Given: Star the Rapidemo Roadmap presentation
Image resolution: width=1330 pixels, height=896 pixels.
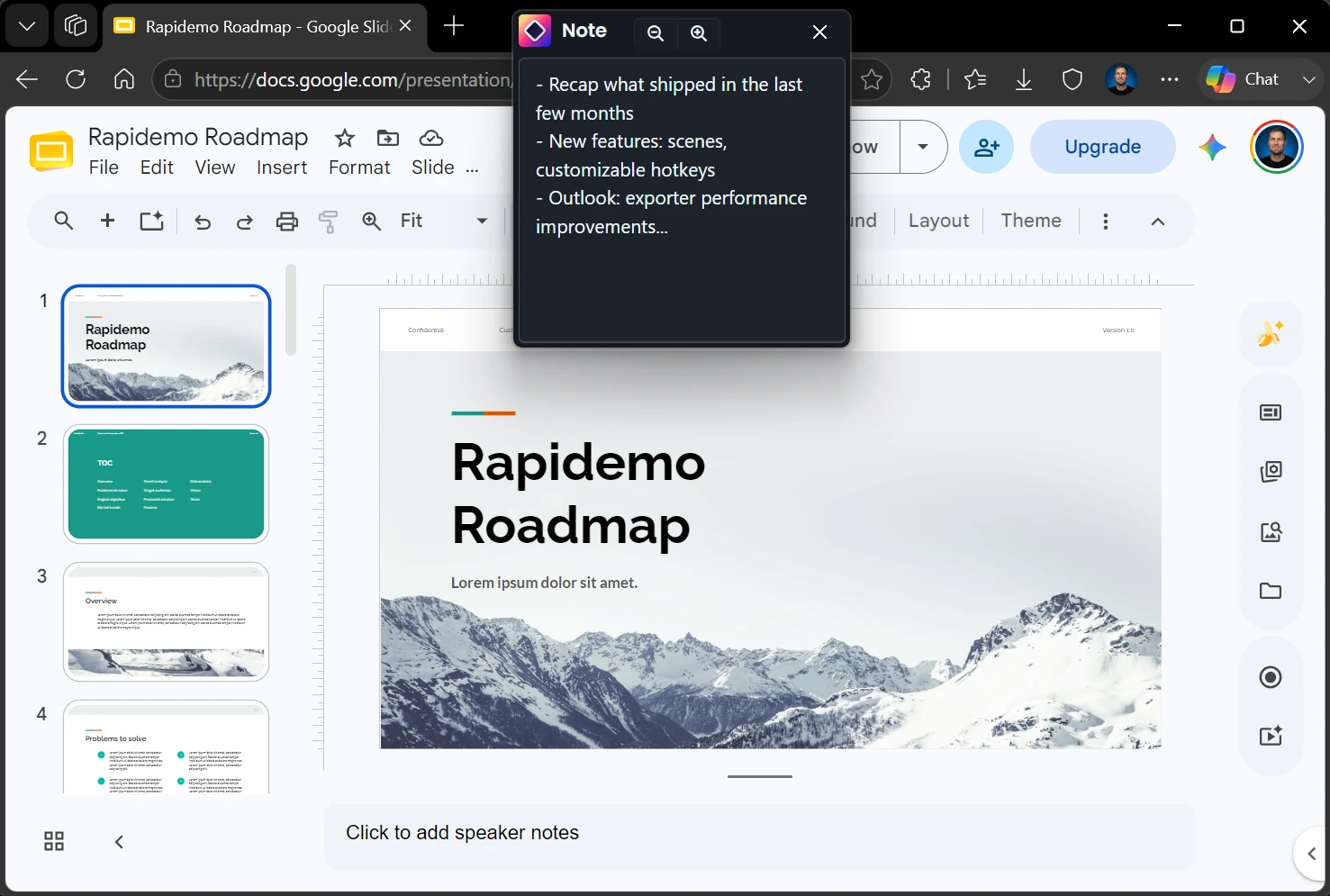Looking at the screenshot, I should (344, 138).
